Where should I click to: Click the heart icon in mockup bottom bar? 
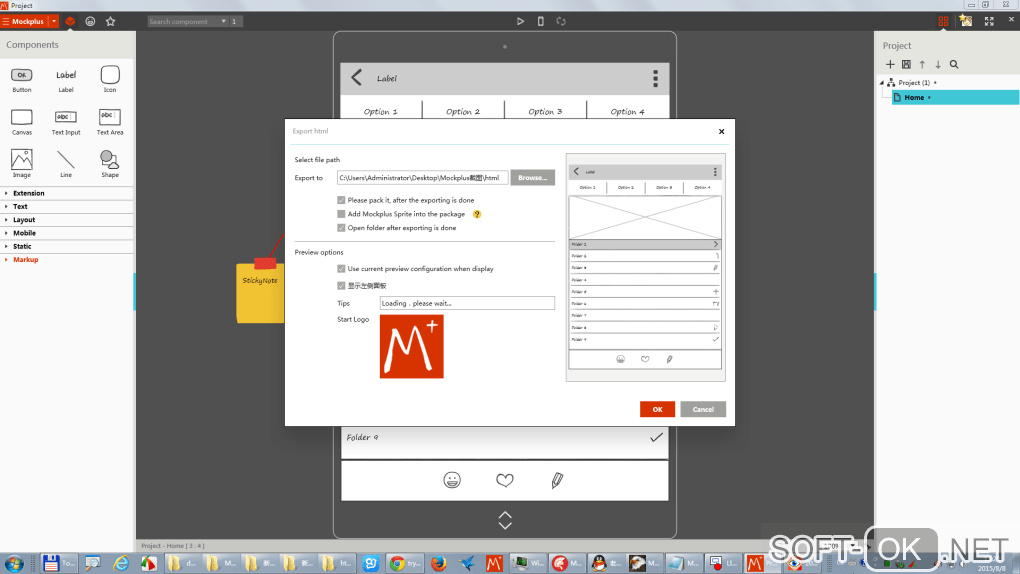coord(505,480)
